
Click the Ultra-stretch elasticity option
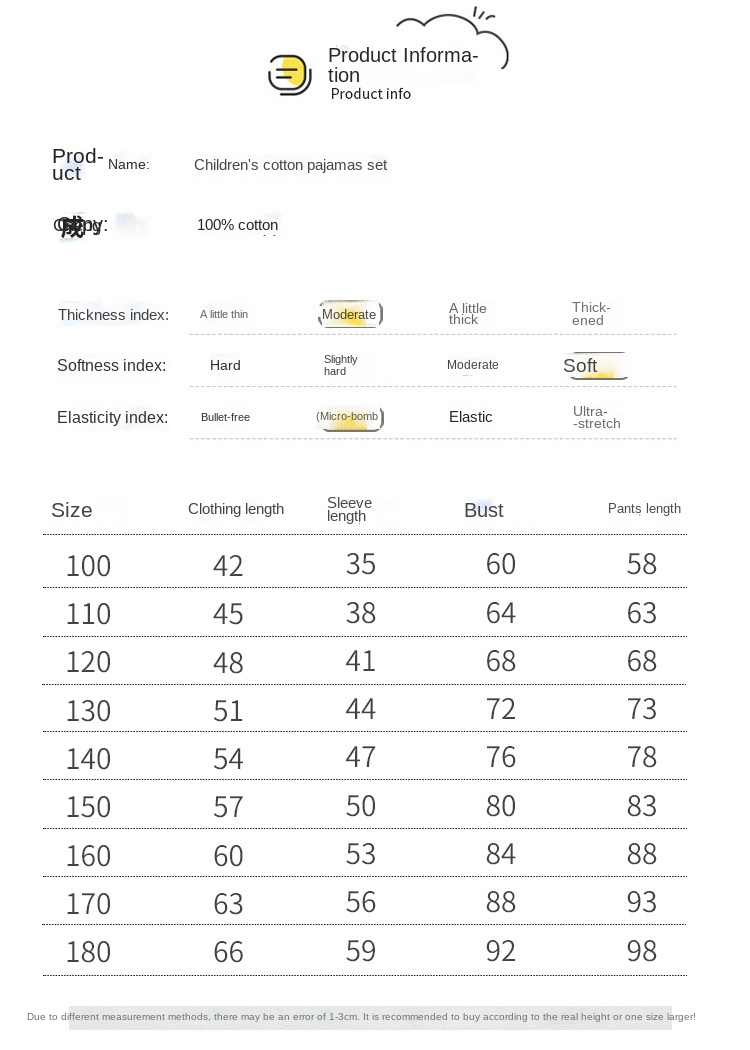pyautogui.click(x=596, y=417)
